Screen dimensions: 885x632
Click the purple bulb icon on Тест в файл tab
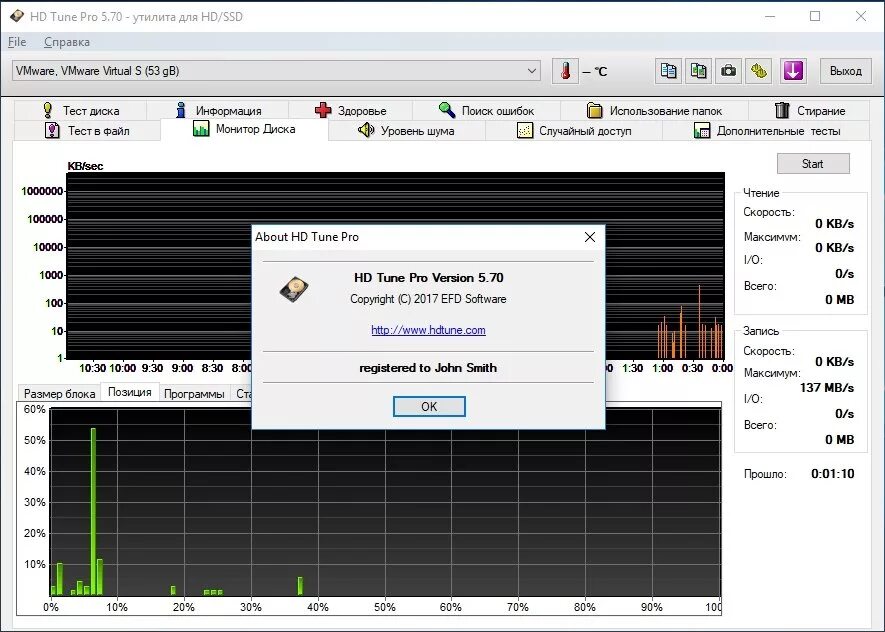[x=52, y=130]
